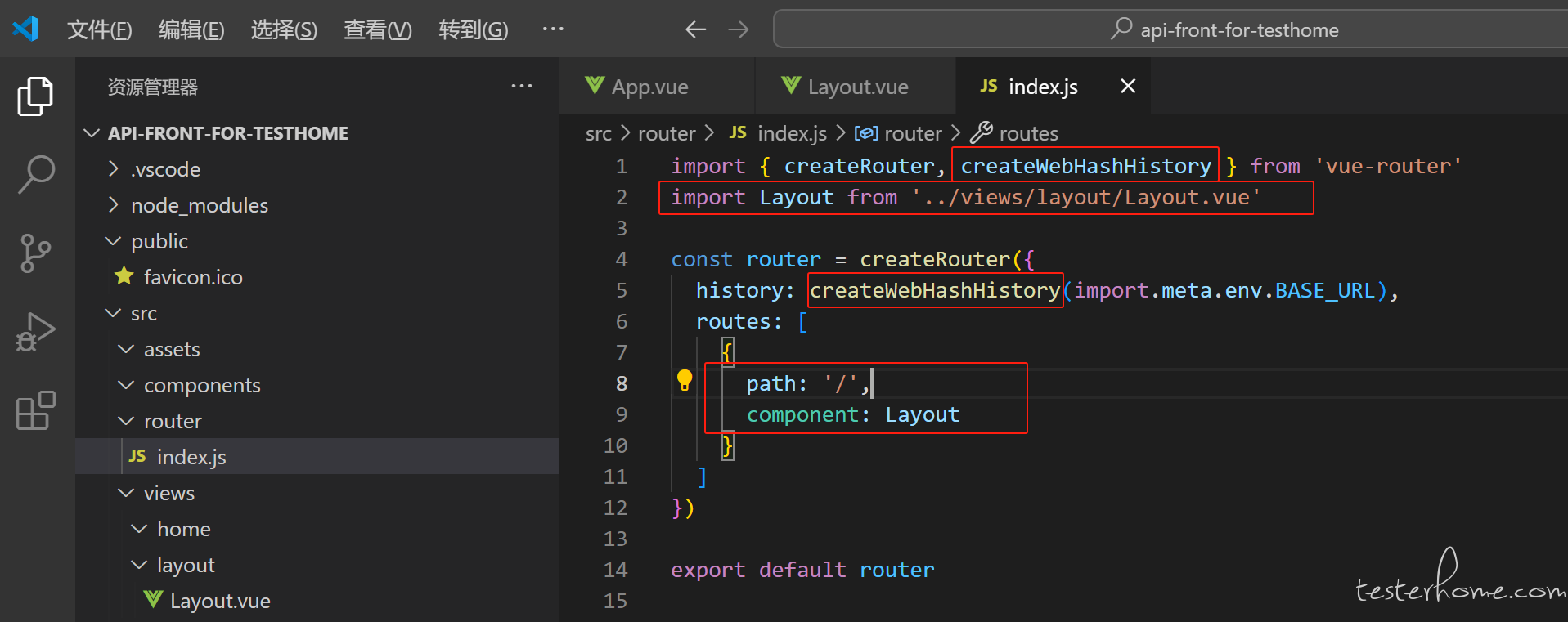
Task: Click 'component: Layout' on line 9
Action: [x=852, y=414]
